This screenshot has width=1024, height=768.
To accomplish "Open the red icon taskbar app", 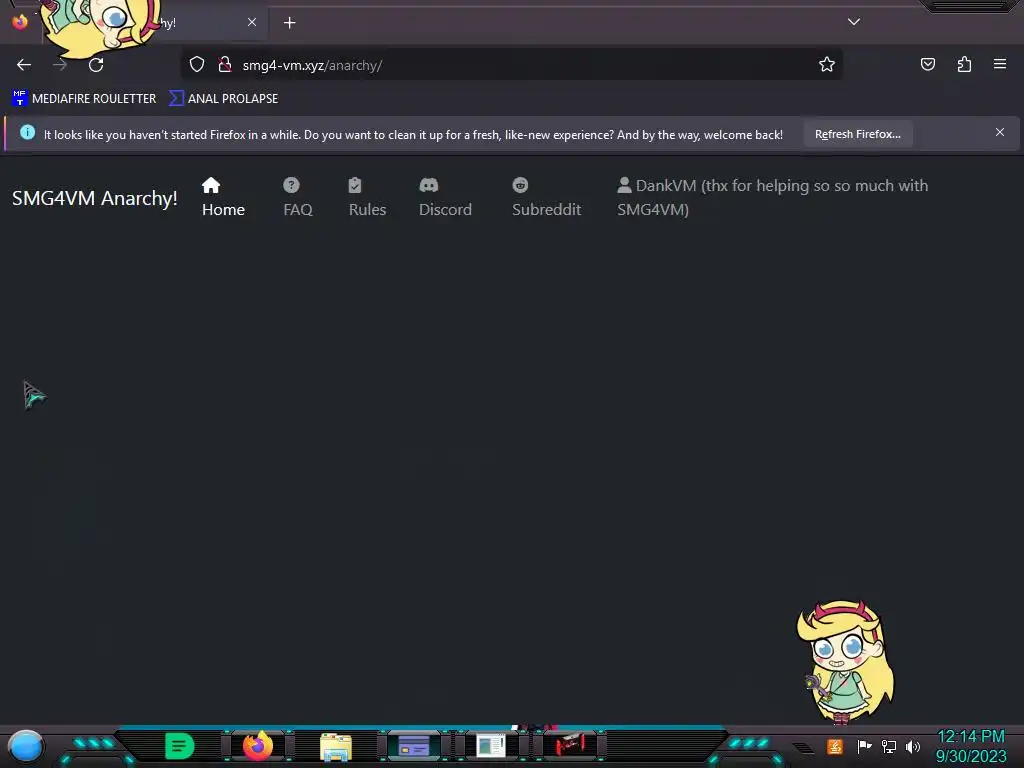I will tap(570, 744).
